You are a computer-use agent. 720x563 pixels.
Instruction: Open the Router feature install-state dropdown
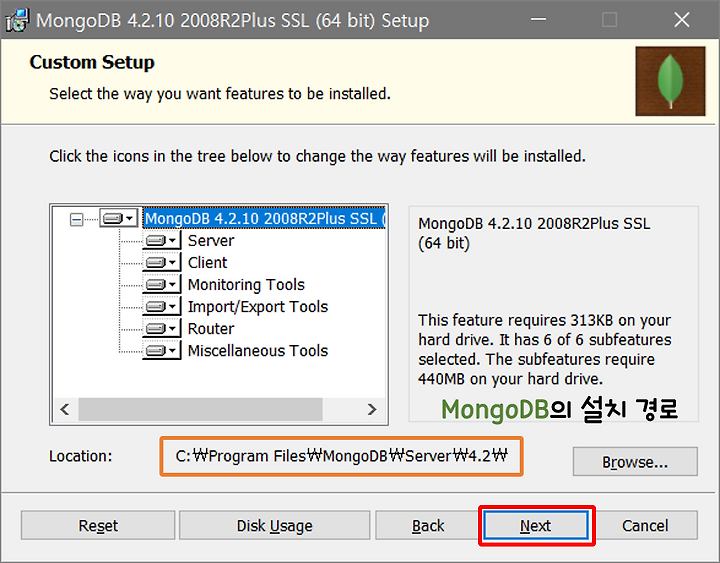(162, 329)
